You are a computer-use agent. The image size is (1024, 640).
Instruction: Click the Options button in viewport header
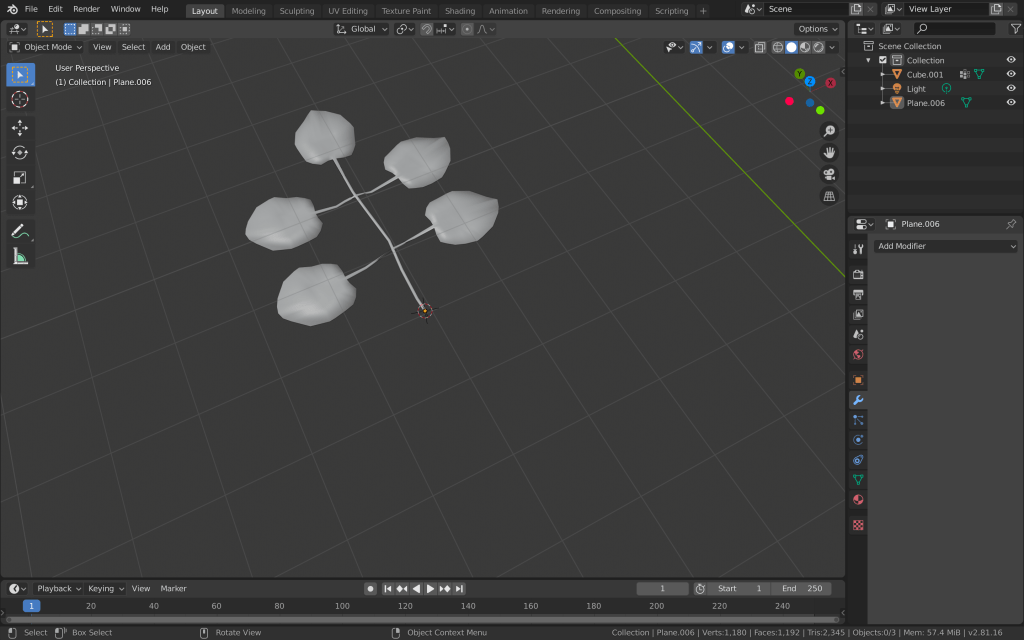[817, 29]
